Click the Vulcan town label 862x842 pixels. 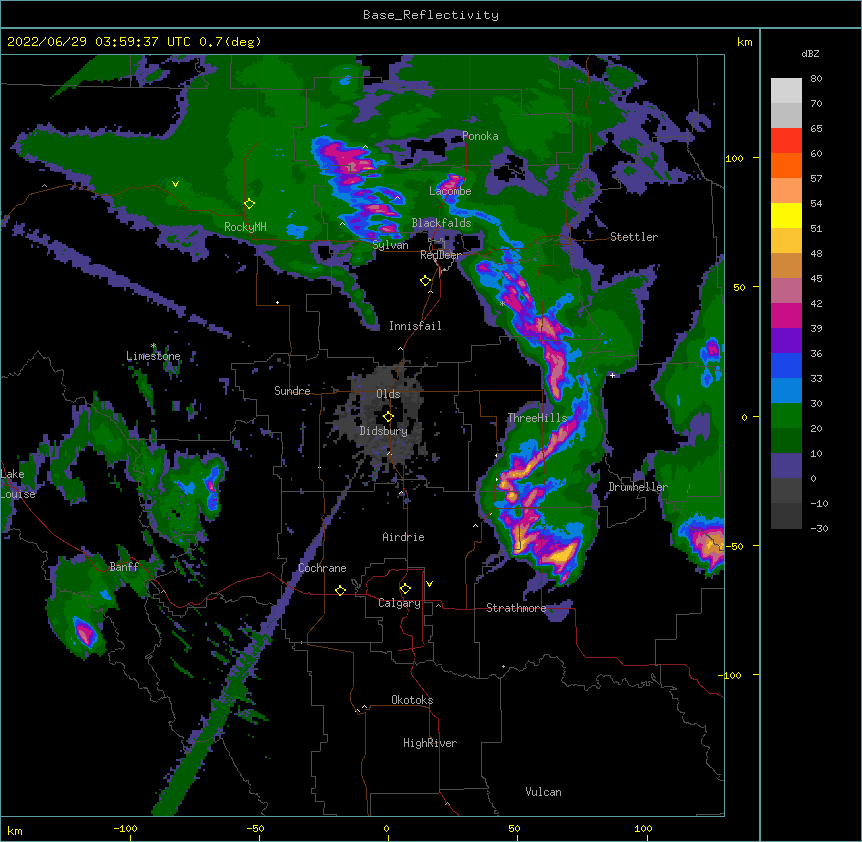point(543,792)
